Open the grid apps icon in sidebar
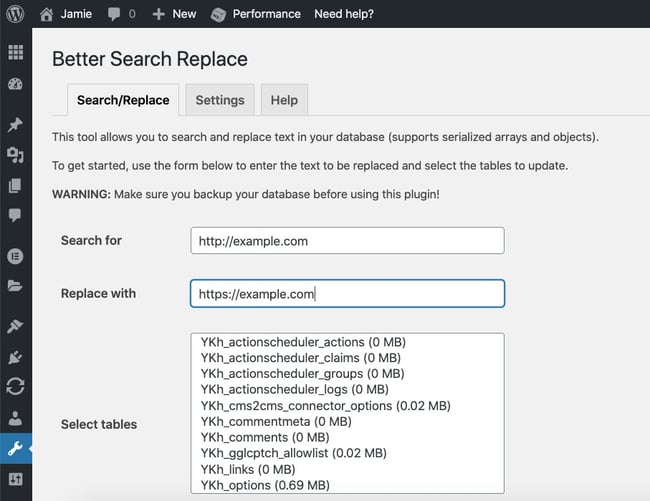The image size is (650, 501). coord(16,52)
